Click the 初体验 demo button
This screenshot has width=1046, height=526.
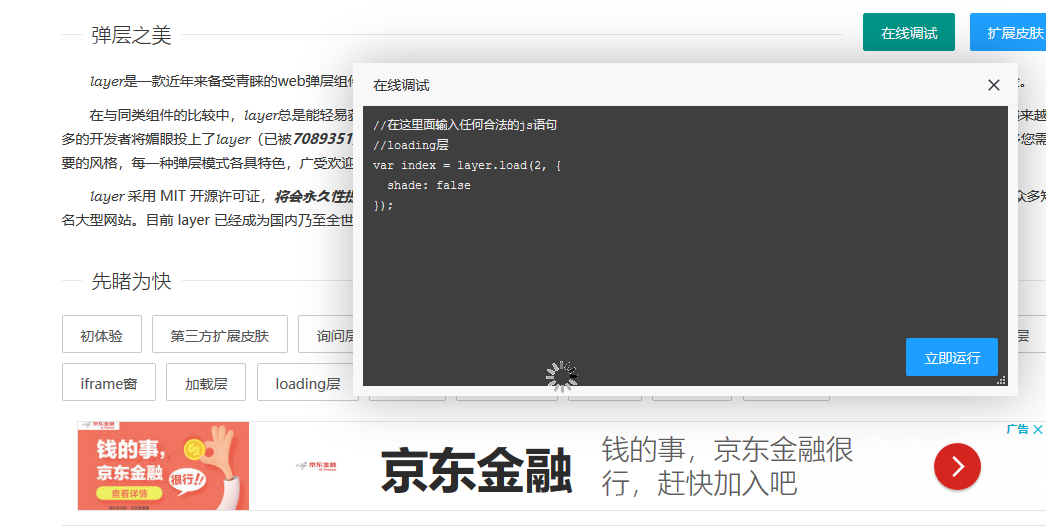pyautogui.click(x=101, y=334)
